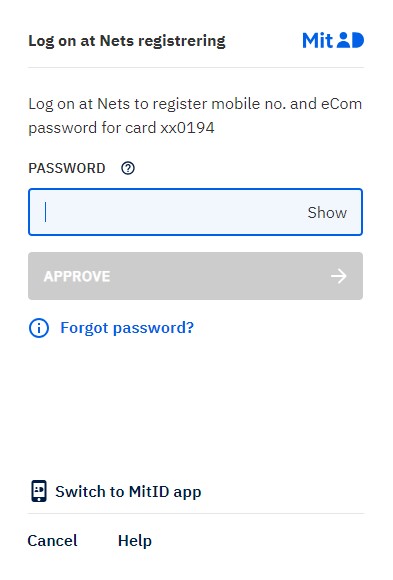Click the text cursor inside the password box
This screenshot has height=580, width=393.
coord(46,212)
